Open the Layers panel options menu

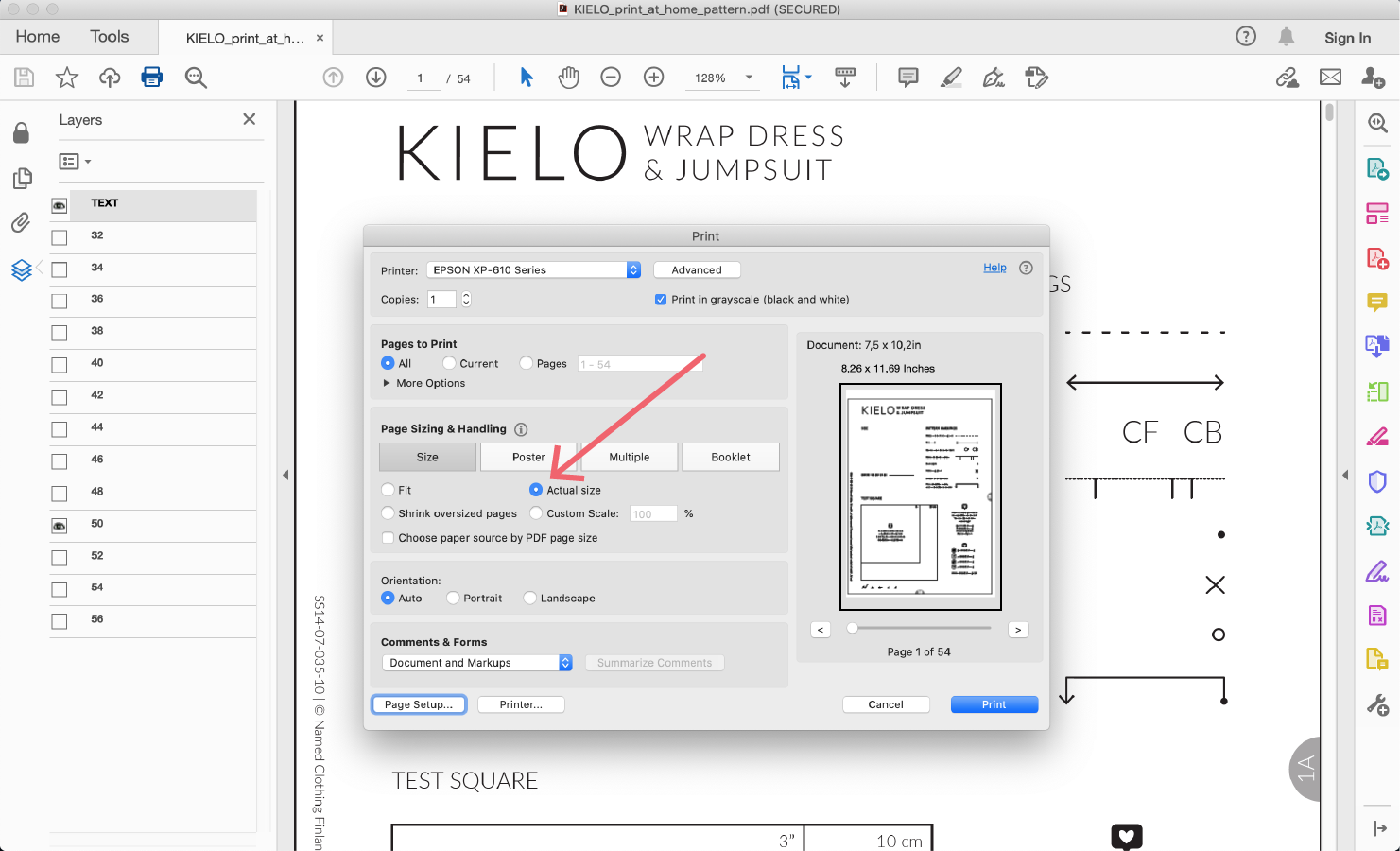[76, 162]
